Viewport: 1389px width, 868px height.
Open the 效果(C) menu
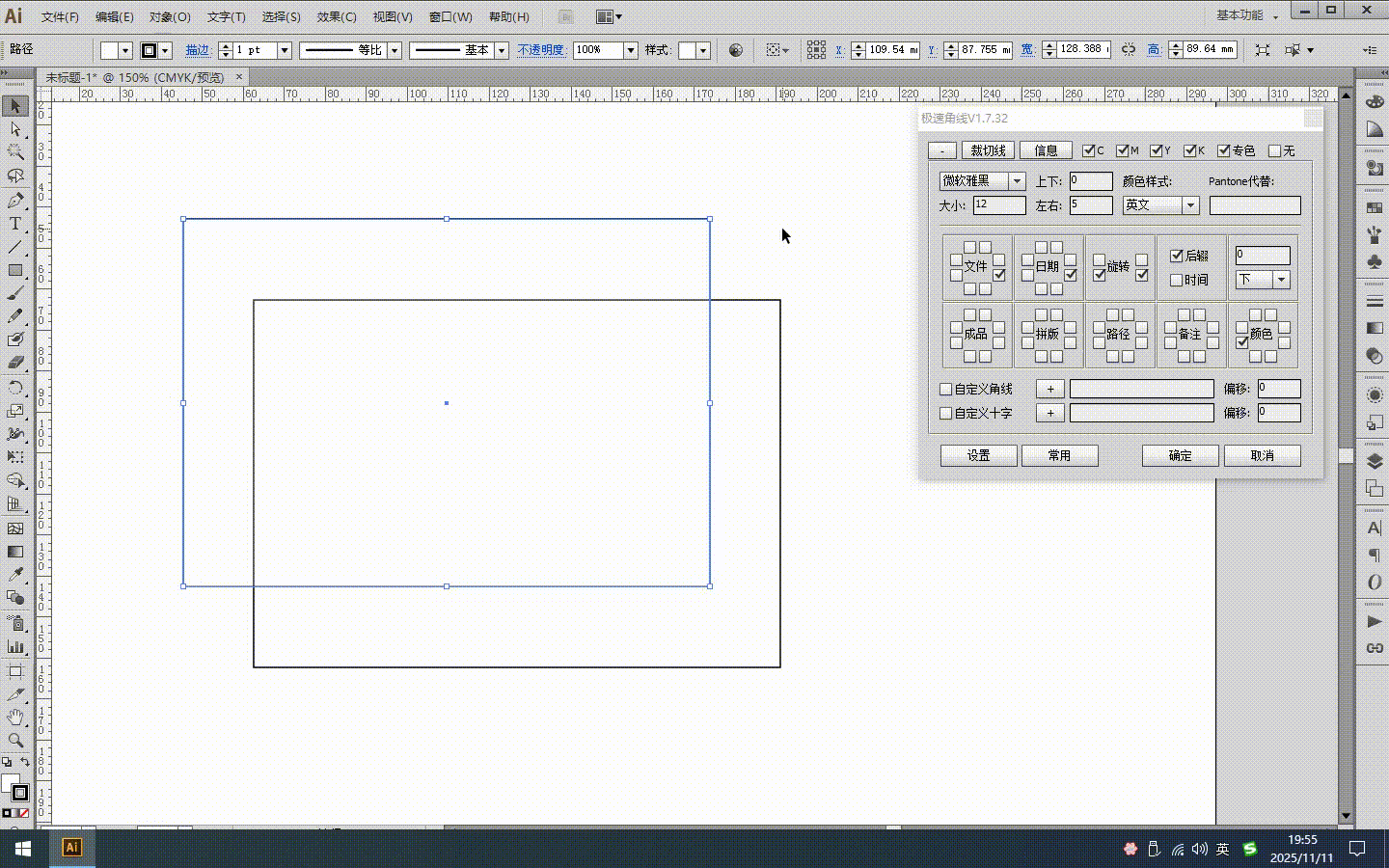pyautogui.click(x=336, y=16)
